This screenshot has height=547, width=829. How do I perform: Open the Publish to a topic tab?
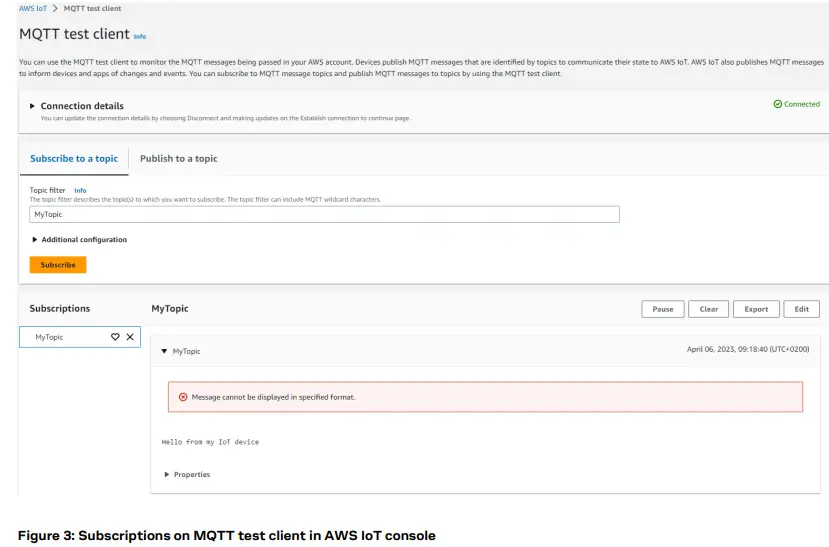click(178, 159)
